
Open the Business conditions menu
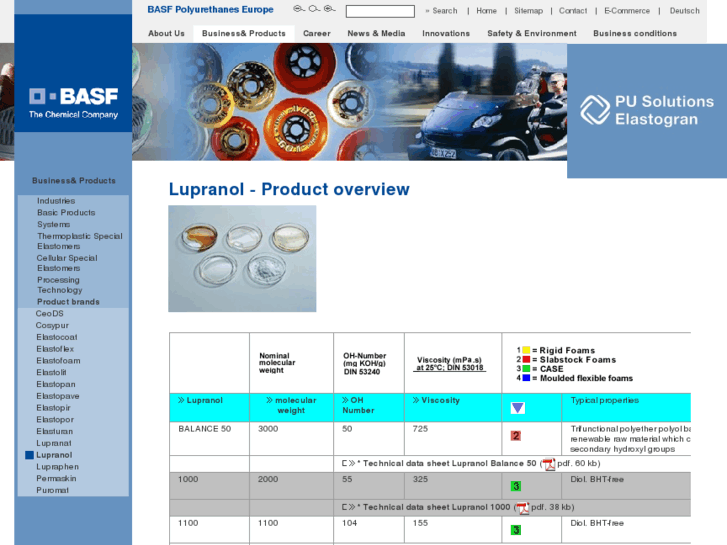click(x=635, y=33)
